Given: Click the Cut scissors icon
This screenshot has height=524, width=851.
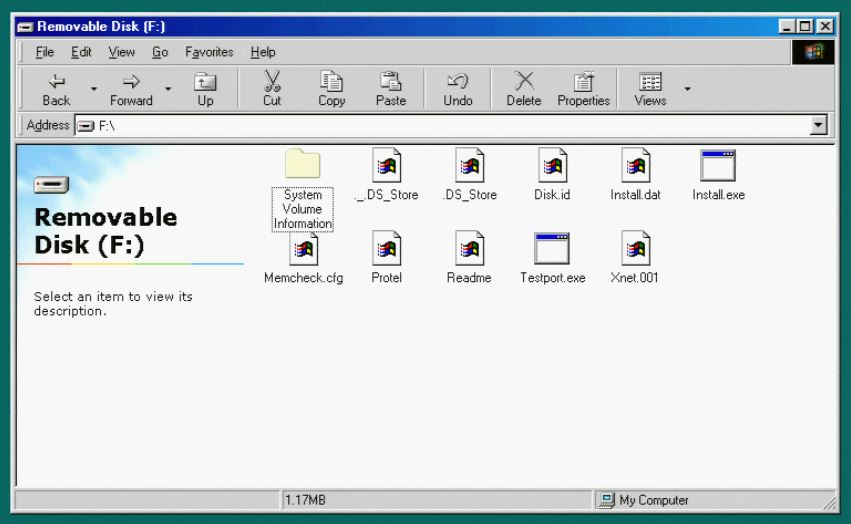Looking at the screenshot, I should point(272,82).
